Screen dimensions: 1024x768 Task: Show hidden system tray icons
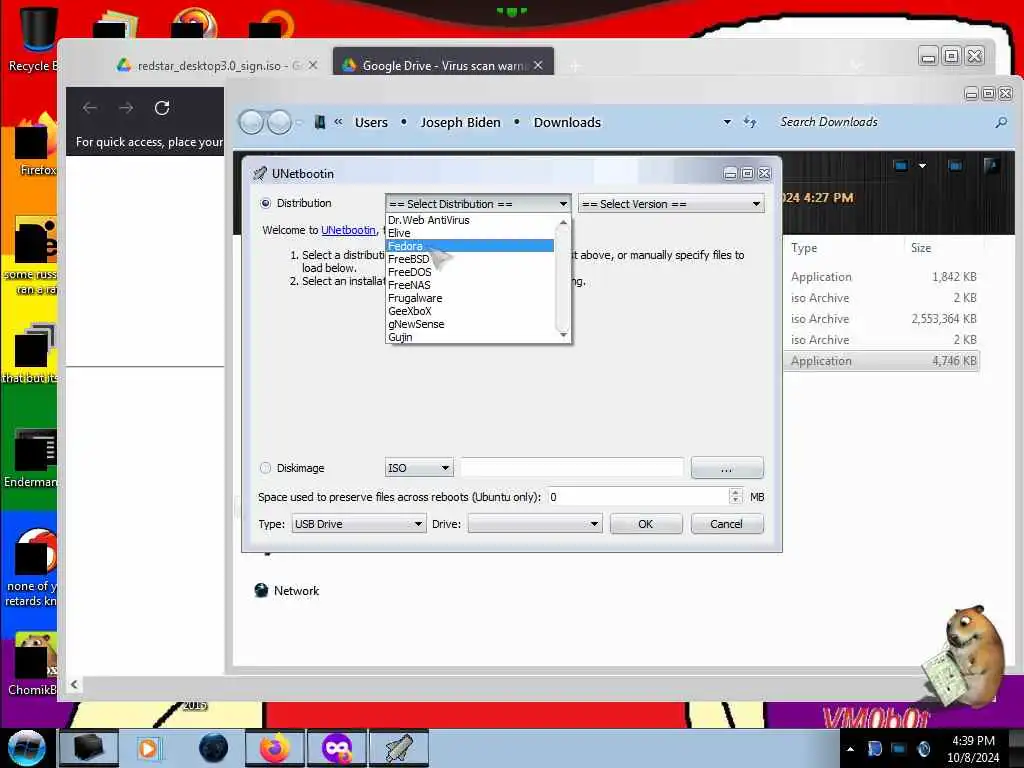click(850, 749)
